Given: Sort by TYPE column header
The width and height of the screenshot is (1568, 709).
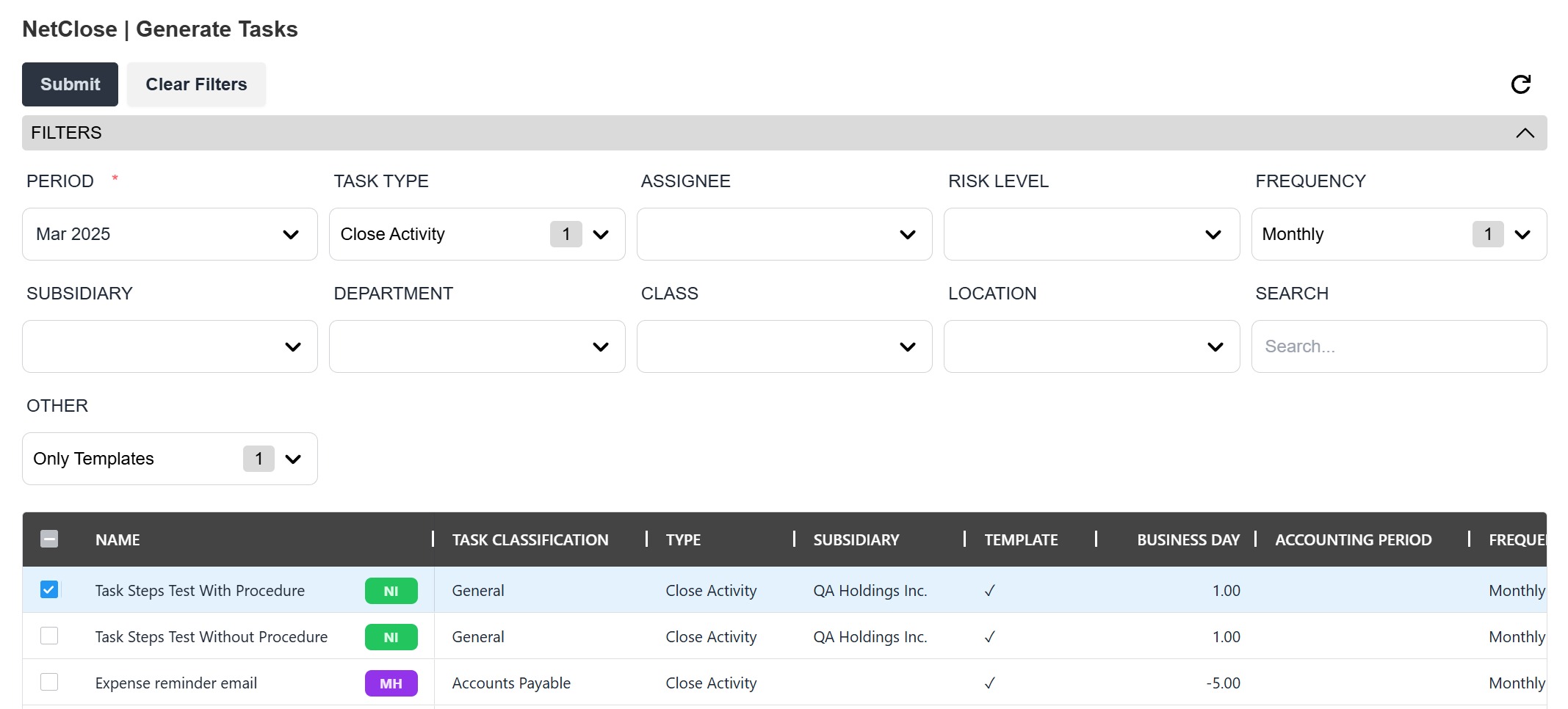Looking at the screenshot, I should tap(683, 540).
